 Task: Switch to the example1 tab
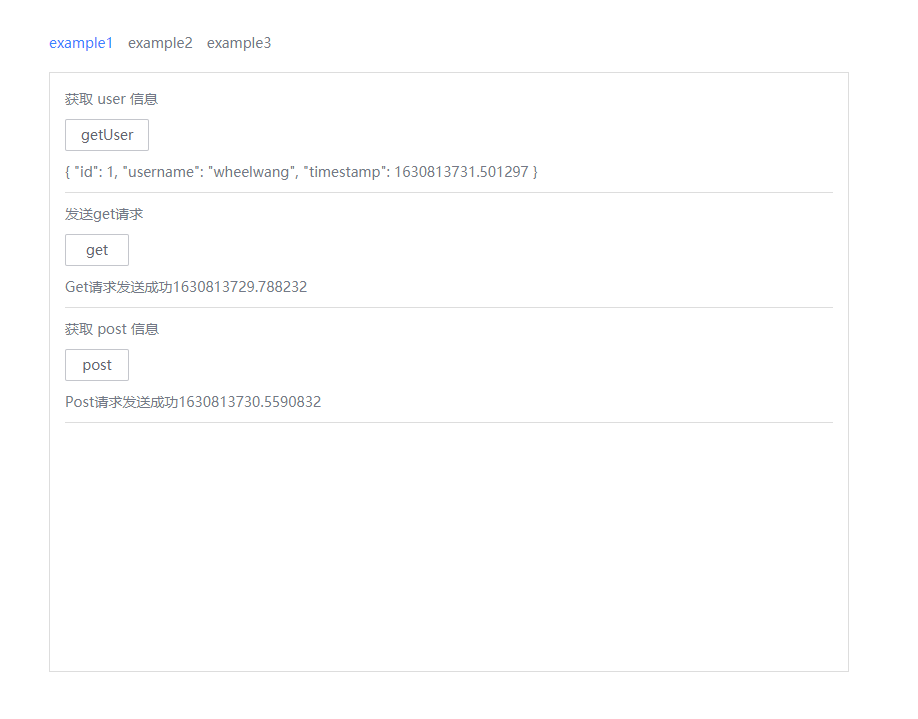coord(81,43)
